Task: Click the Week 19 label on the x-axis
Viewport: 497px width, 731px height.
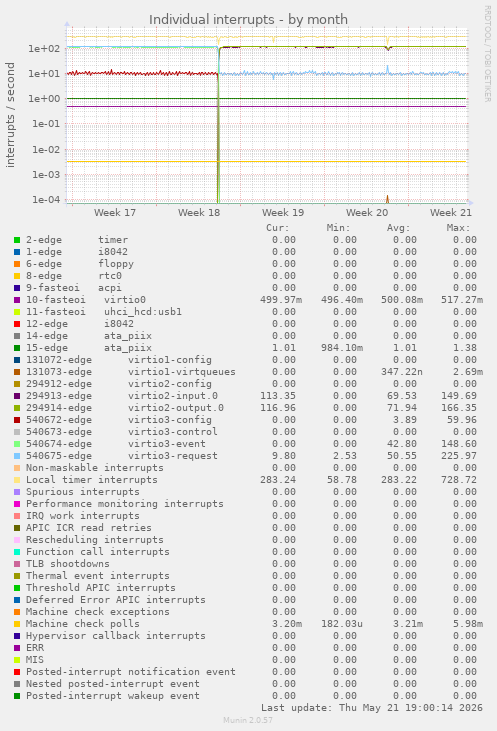Action: (283, 213)
